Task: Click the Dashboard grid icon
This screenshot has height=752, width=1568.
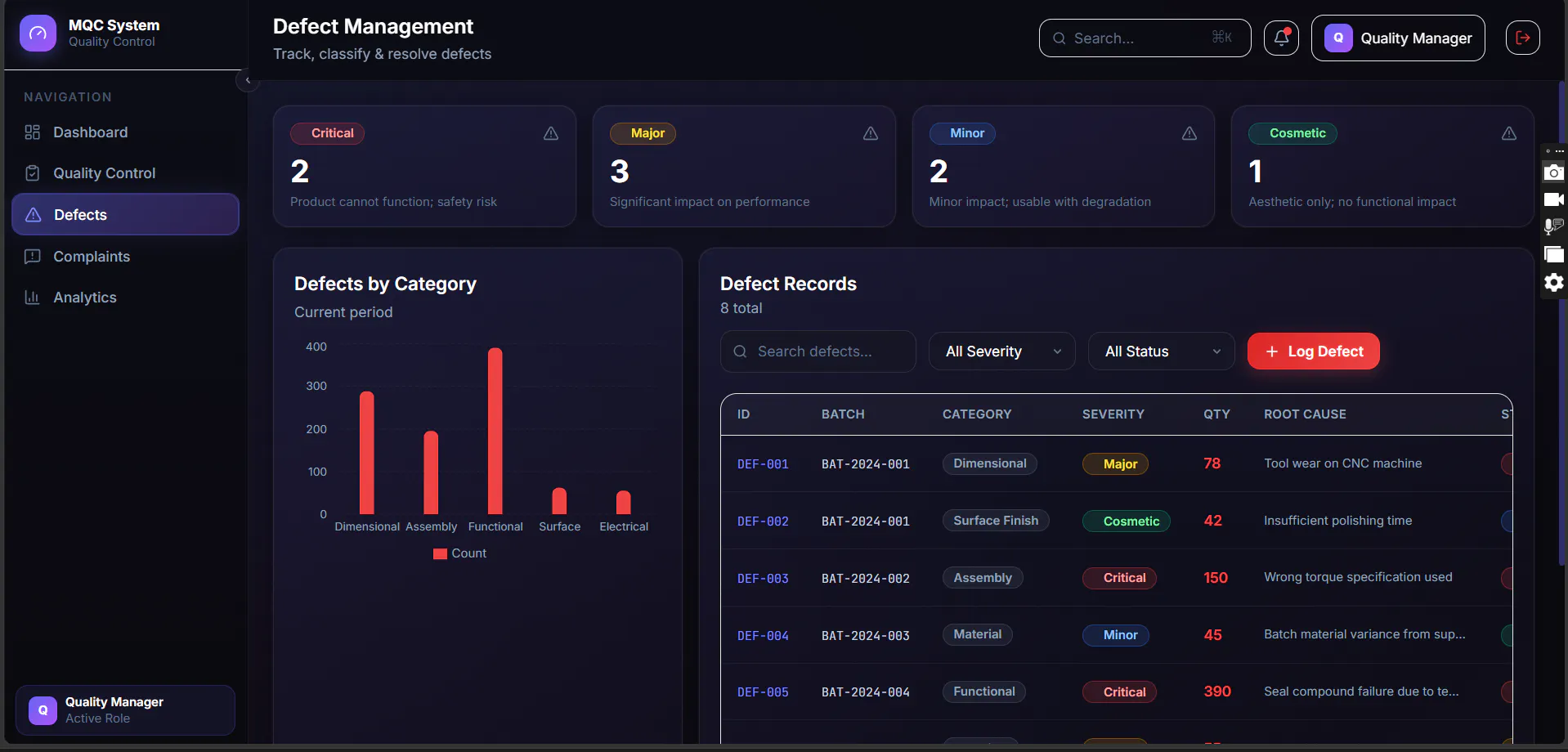Action: point(33,132)
